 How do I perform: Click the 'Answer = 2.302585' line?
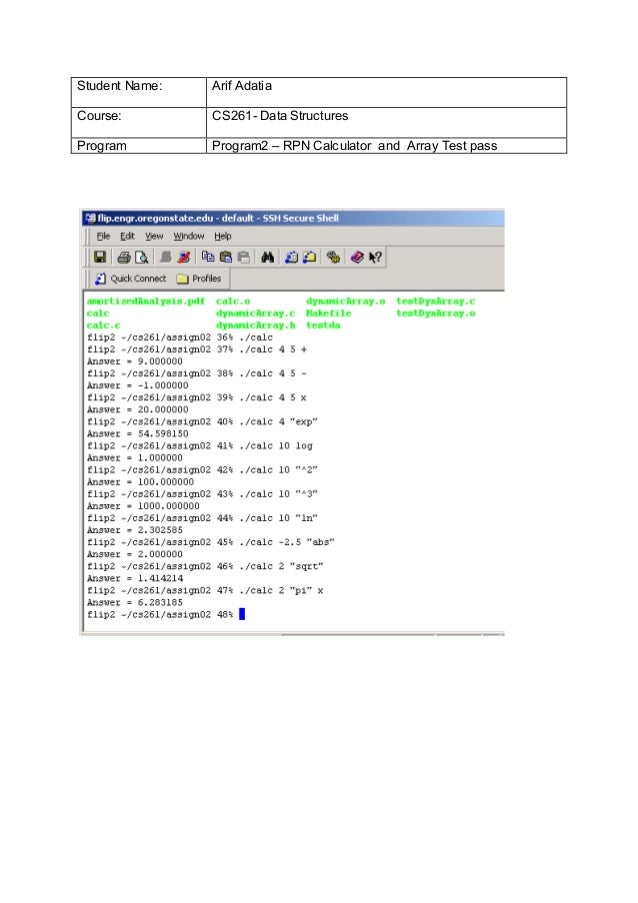(x=135, y=530)
